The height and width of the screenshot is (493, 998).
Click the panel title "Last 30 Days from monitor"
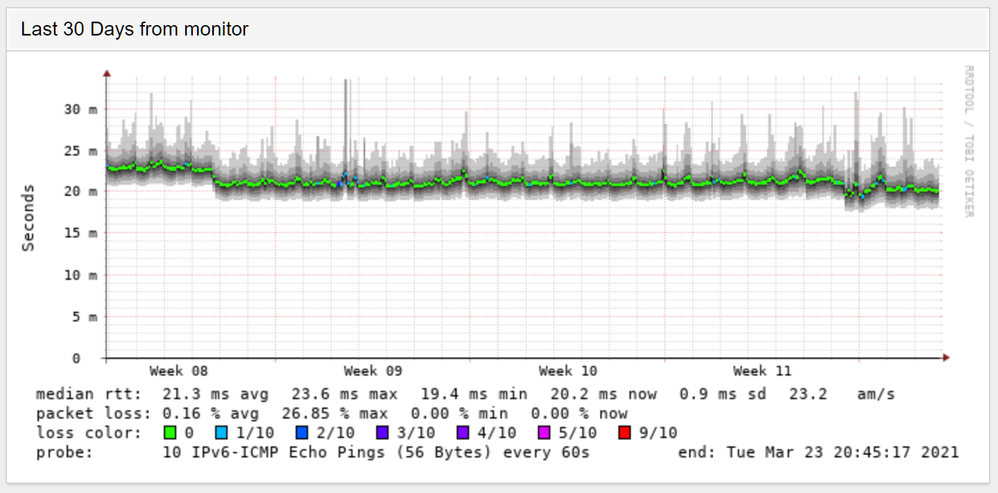click(135, 29)
